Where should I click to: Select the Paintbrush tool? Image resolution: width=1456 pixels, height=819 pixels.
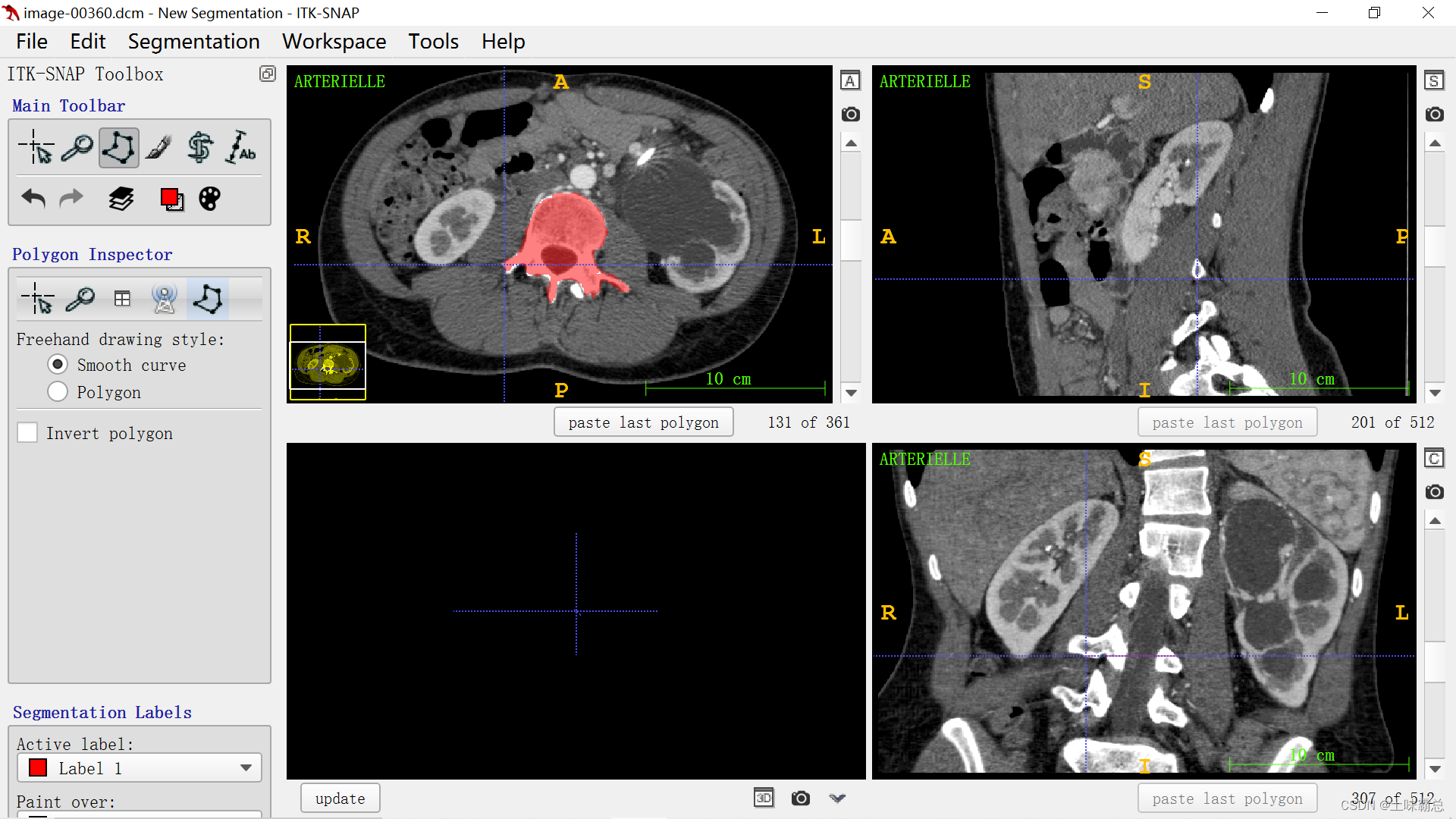coord(158,147)
